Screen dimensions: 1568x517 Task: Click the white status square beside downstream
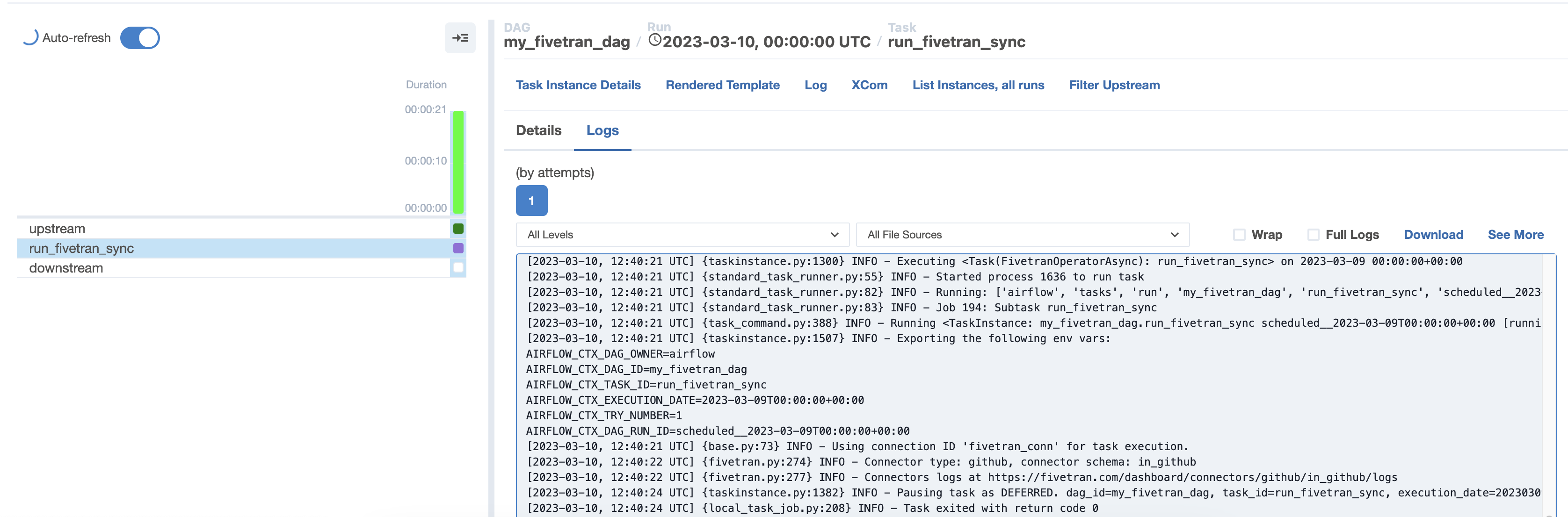click(x=458, y=268)
